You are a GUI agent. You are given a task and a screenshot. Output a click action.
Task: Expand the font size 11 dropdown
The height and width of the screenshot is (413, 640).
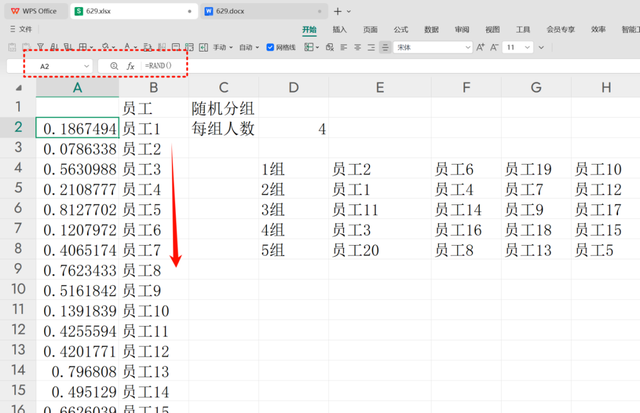[x=527, y=47]
